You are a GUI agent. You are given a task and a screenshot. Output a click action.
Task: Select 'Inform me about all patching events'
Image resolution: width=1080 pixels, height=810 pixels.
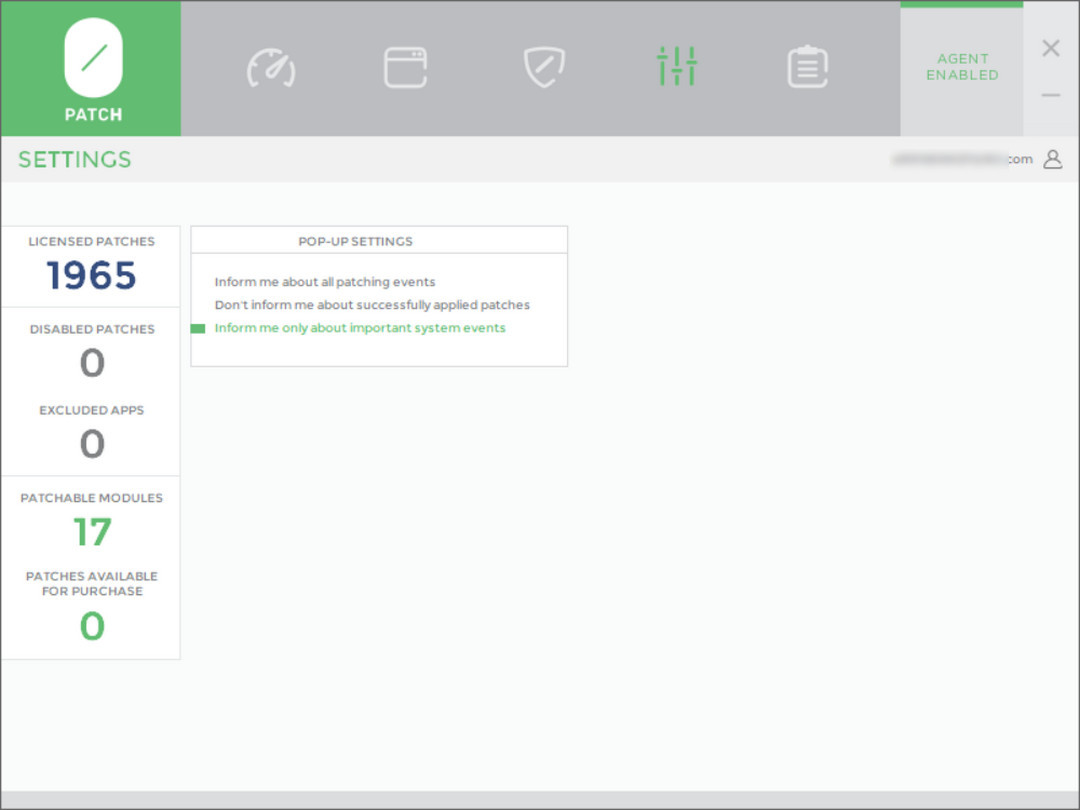(325, 282)
